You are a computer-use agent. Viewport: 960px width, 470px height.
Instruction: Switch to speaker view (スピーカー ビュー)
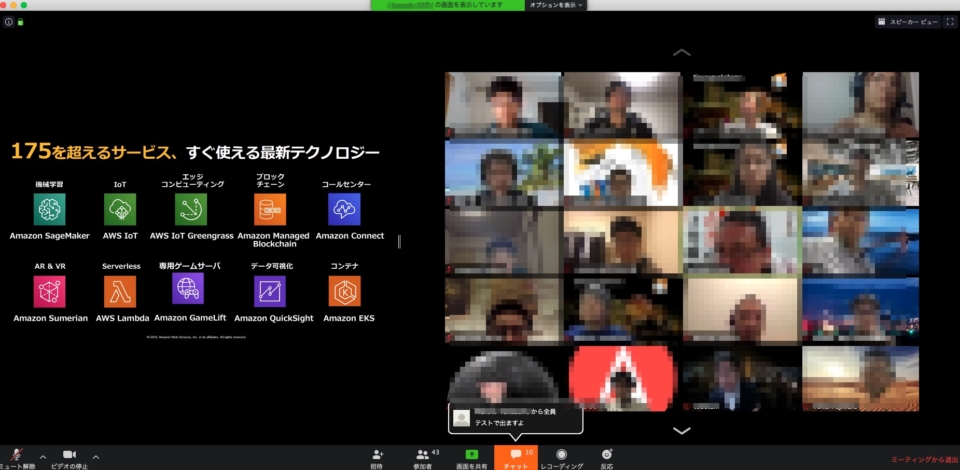[908, 21]
